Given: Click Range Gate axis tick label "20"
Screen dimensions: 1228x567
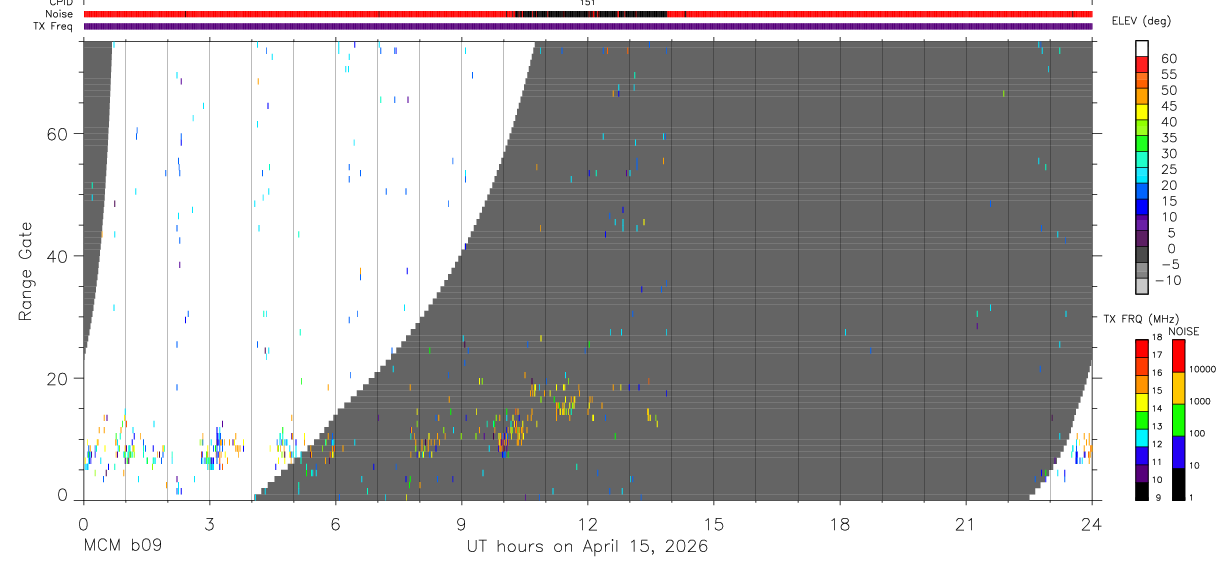Looking at the screenshot, I should point(55,378).
